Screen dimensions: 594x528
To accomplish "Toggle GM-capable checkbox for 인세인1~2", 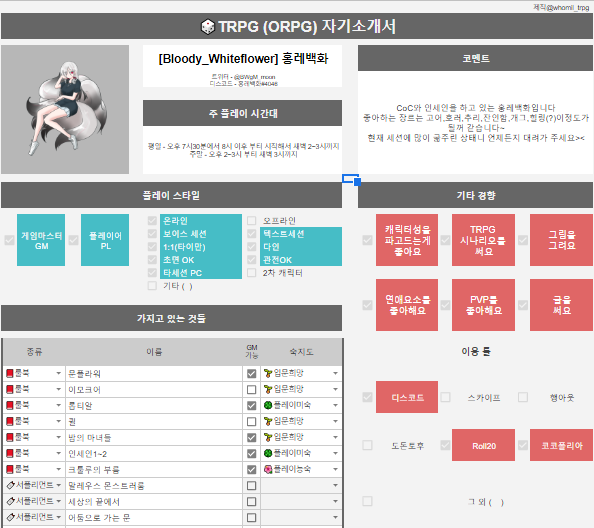I will [x=251, y=453].
